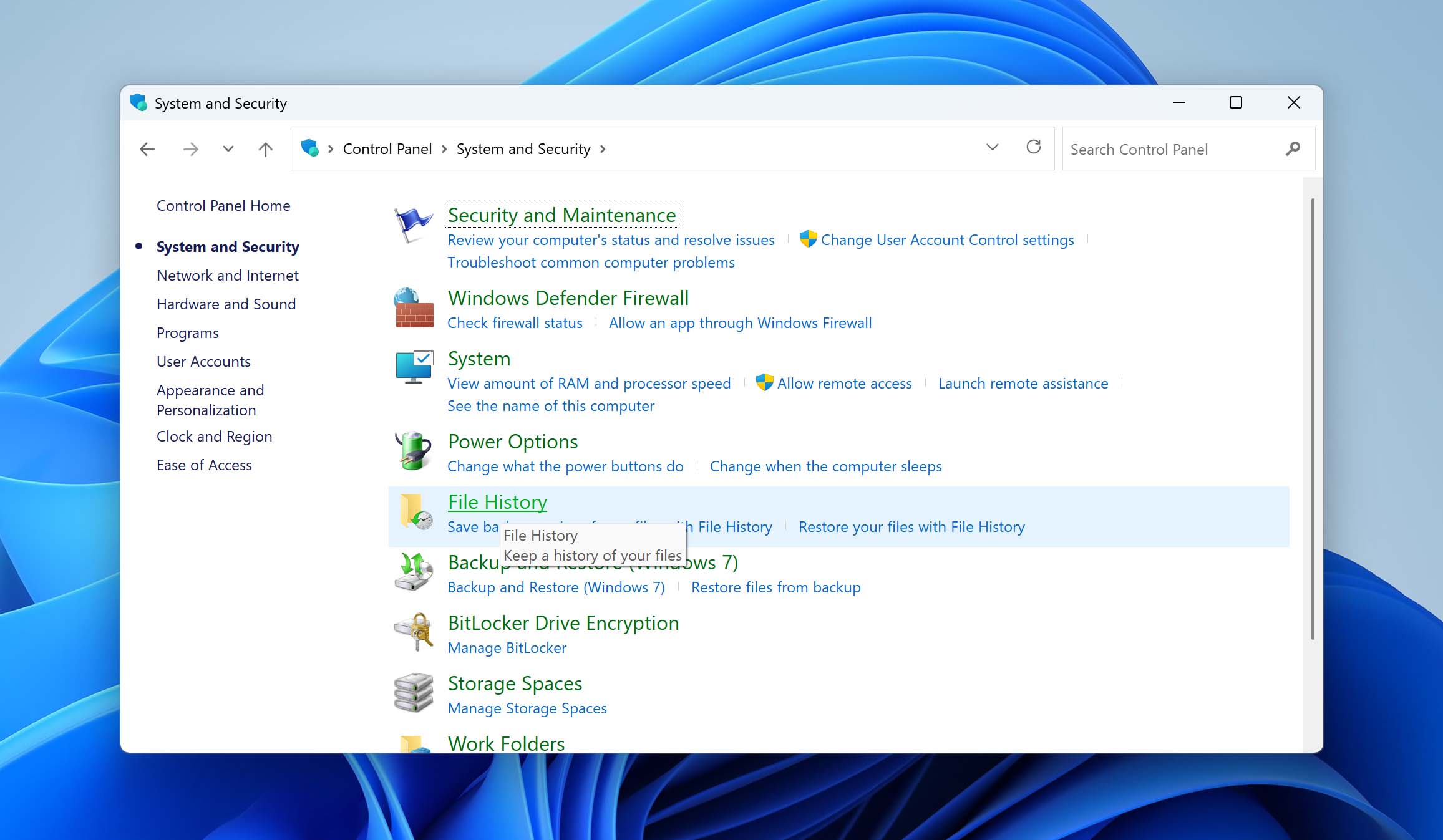Select Clock and Region in the sidebar
Image resolution: width=1443 pixels, height=840 pixels.
[214, 436]
